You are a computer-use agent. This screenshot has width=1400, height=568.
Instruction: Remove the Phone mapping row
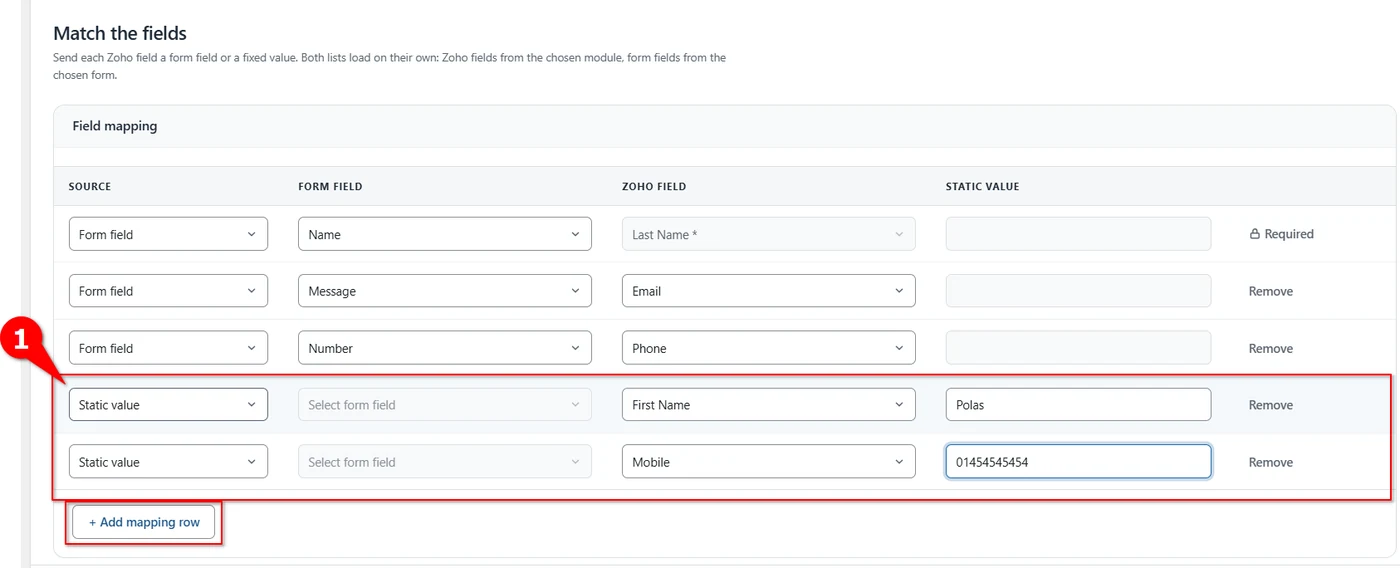(1270, 348)
